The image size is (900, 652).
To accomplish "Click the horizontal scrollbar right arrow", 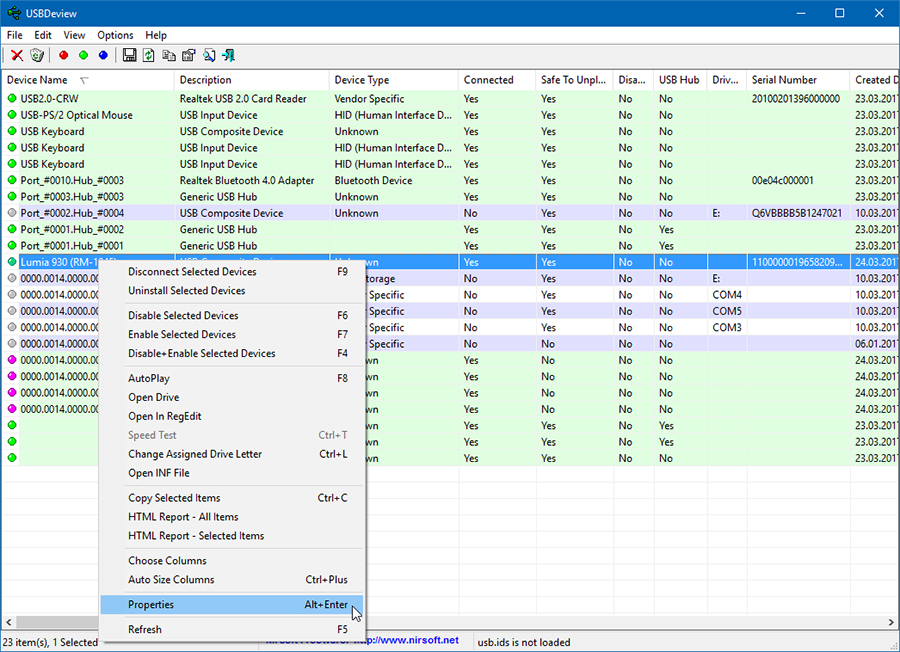I will [x=891, y=622].
